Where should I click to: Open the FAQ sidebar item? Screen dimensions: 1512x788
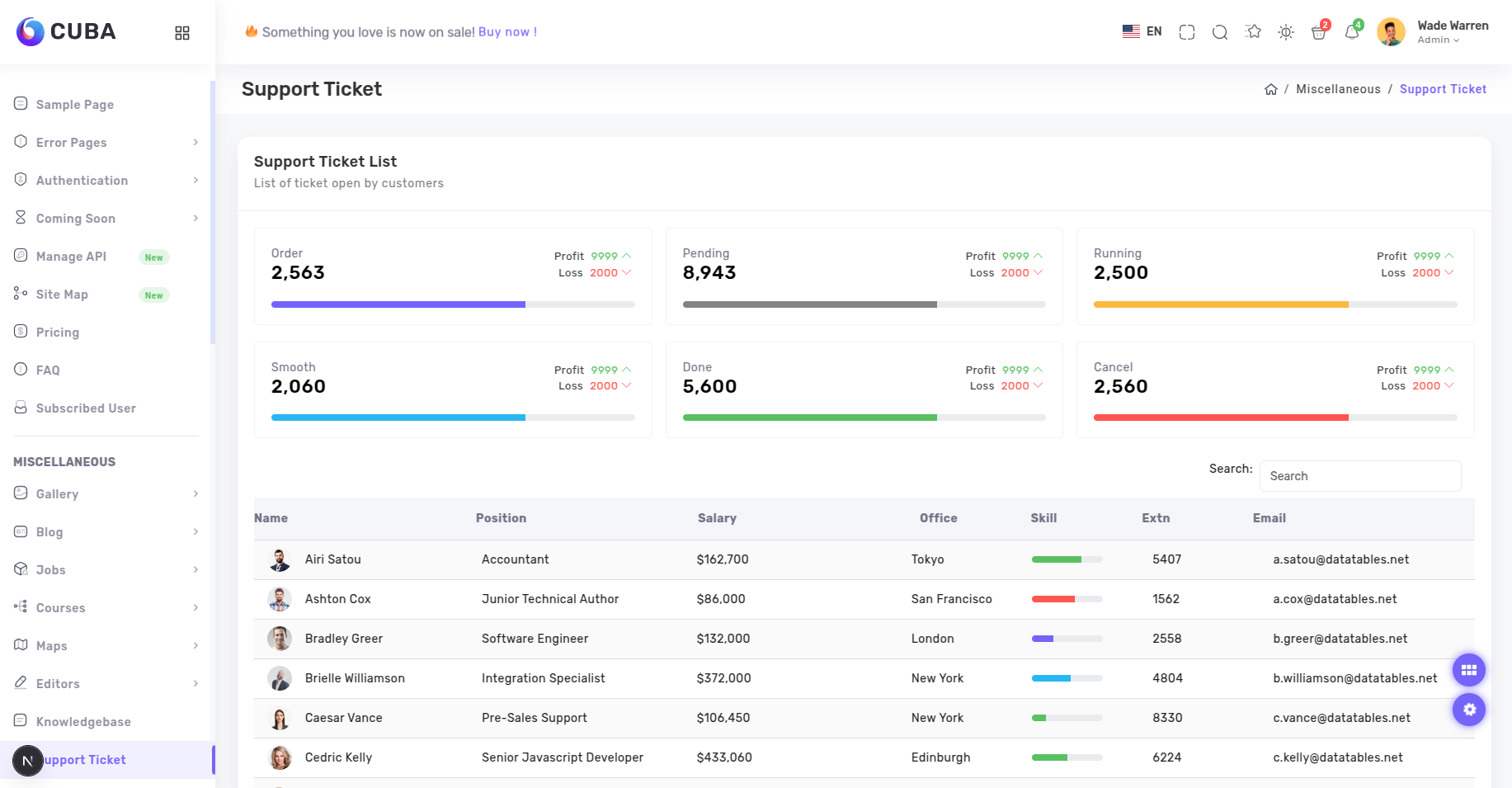coord(48,370)
